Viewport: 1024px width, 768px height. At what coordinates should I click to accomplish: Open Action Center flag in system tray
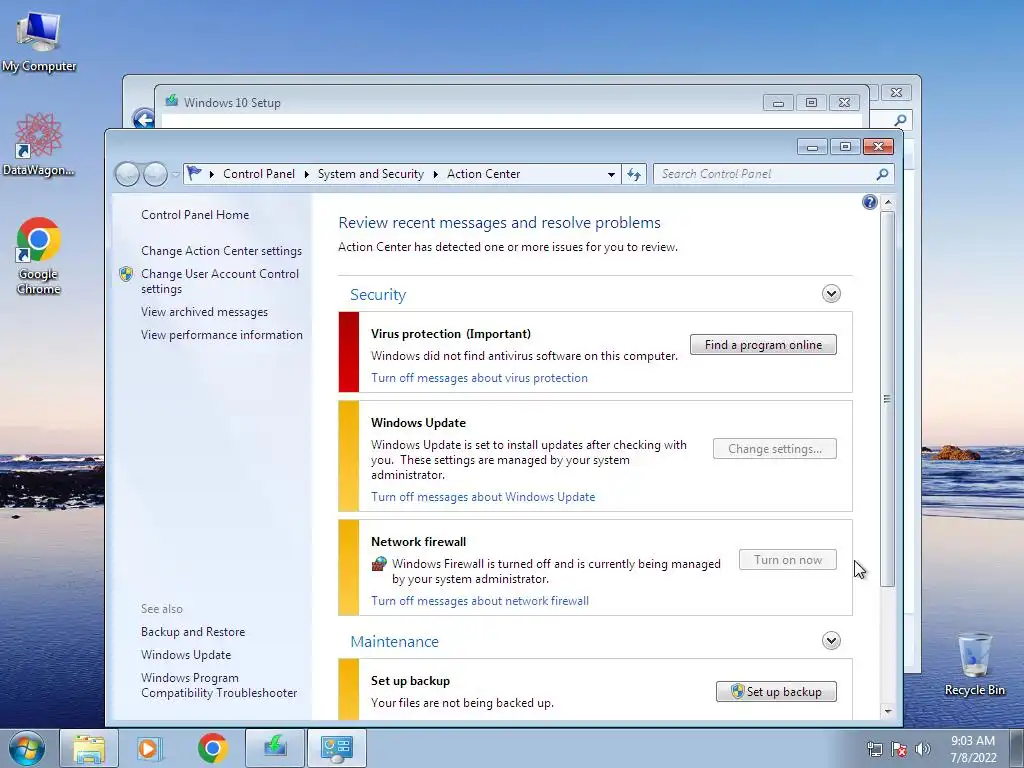tap(899, 749)
